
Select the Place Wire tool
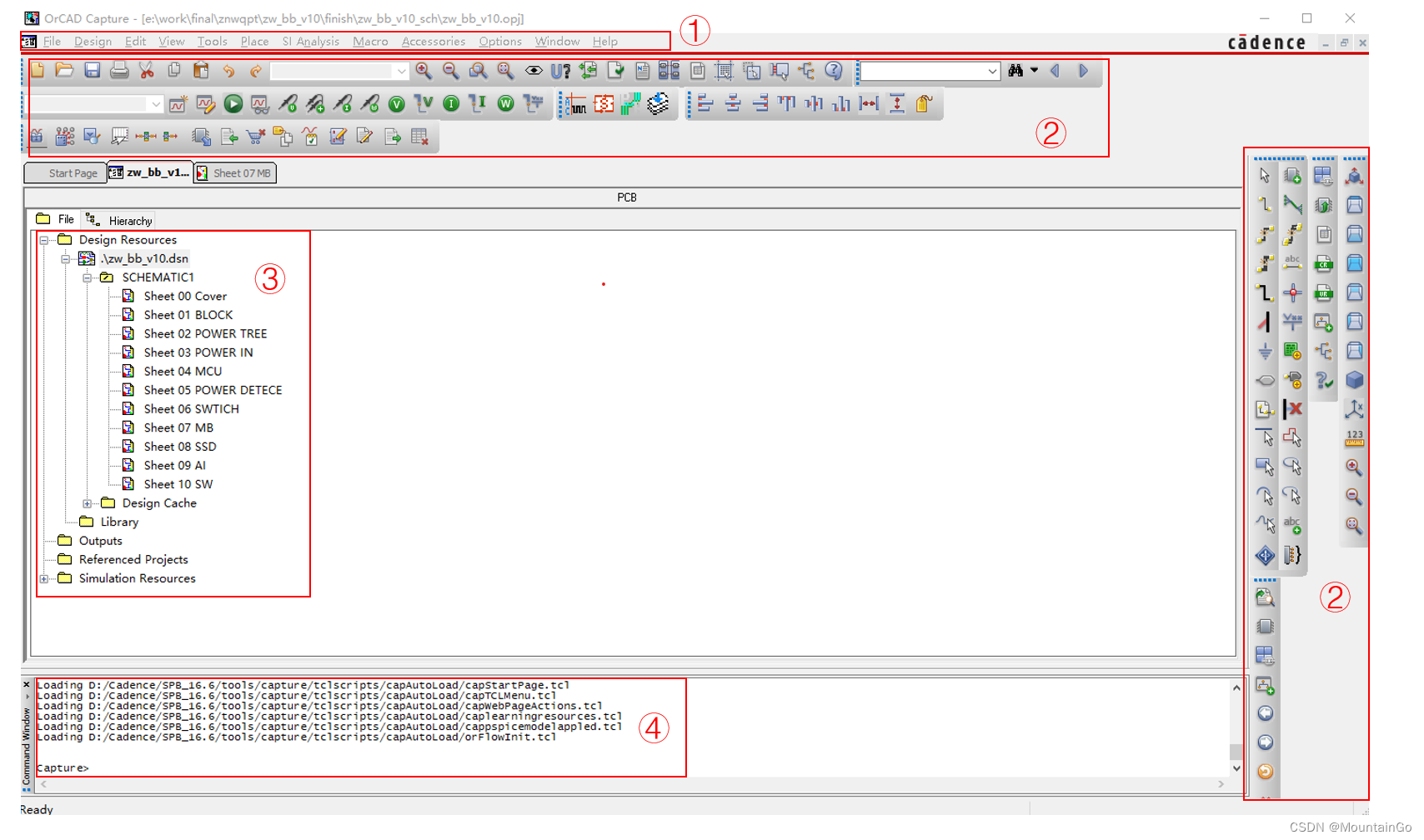pos(1265,205)
